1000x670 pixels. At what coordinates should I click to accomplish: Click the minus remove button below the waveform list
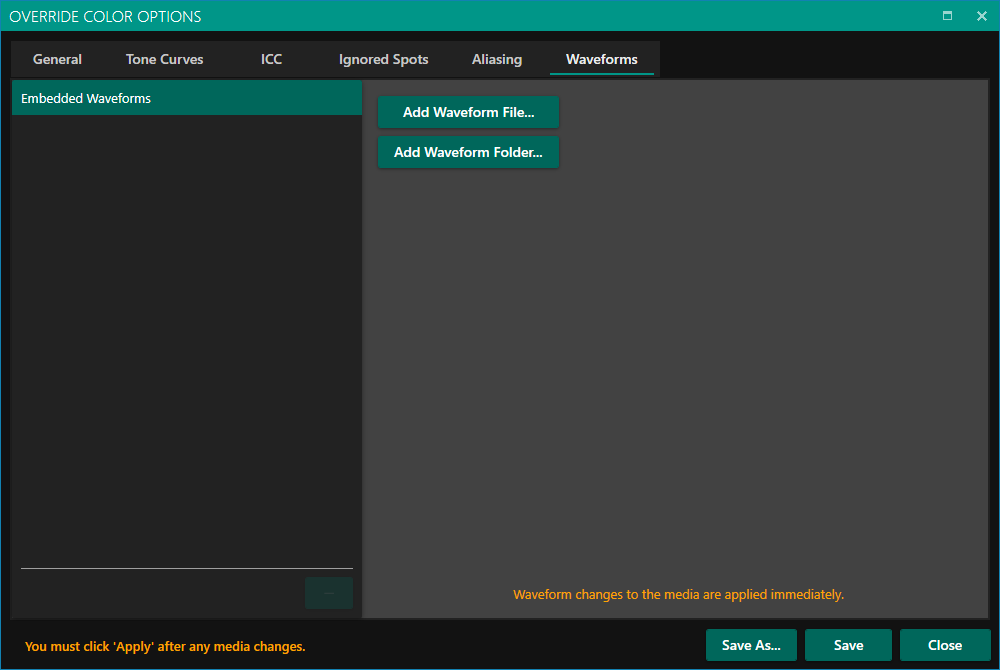point(329,593)
